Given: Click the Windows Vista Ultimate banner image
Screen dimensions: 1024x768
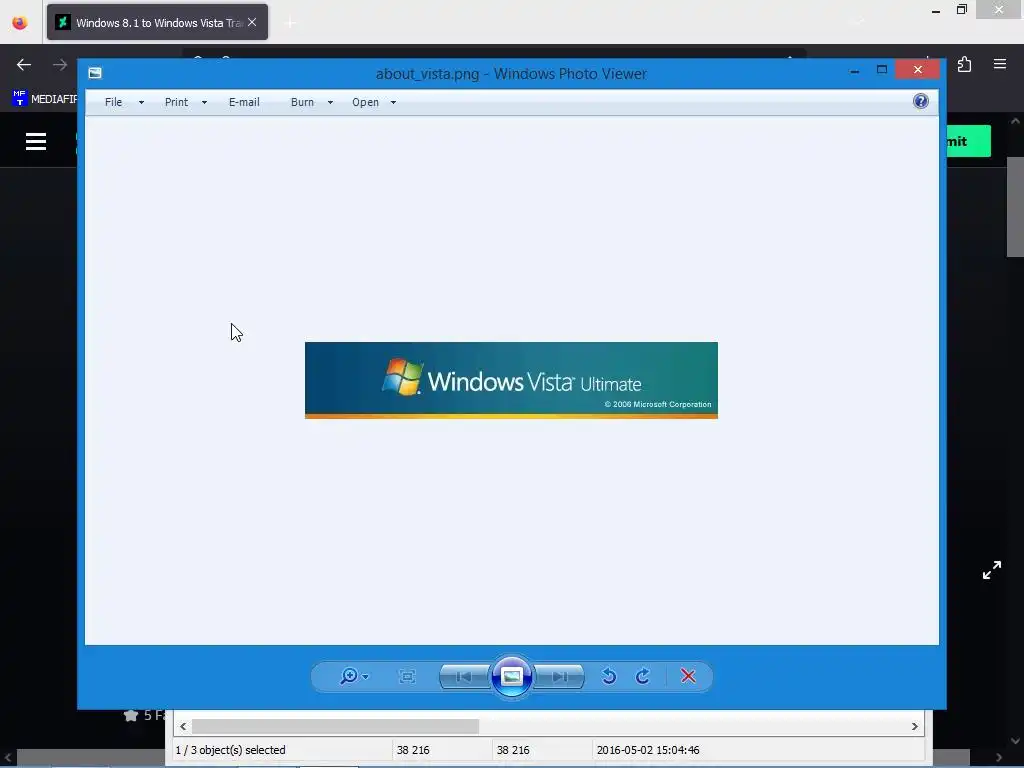Looking at the screenshot, I should click(x=511, y=380).
